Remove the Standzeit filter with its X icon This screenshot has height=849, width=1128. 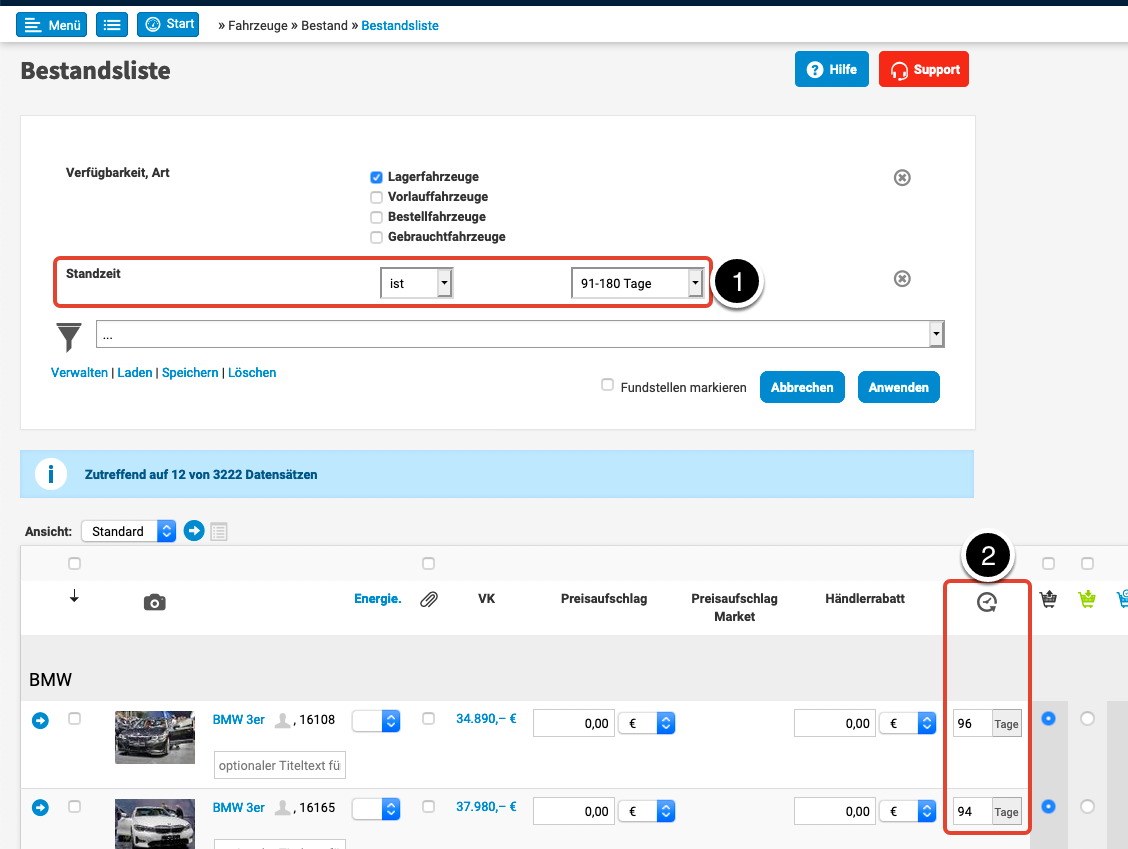tap(902, 279)
